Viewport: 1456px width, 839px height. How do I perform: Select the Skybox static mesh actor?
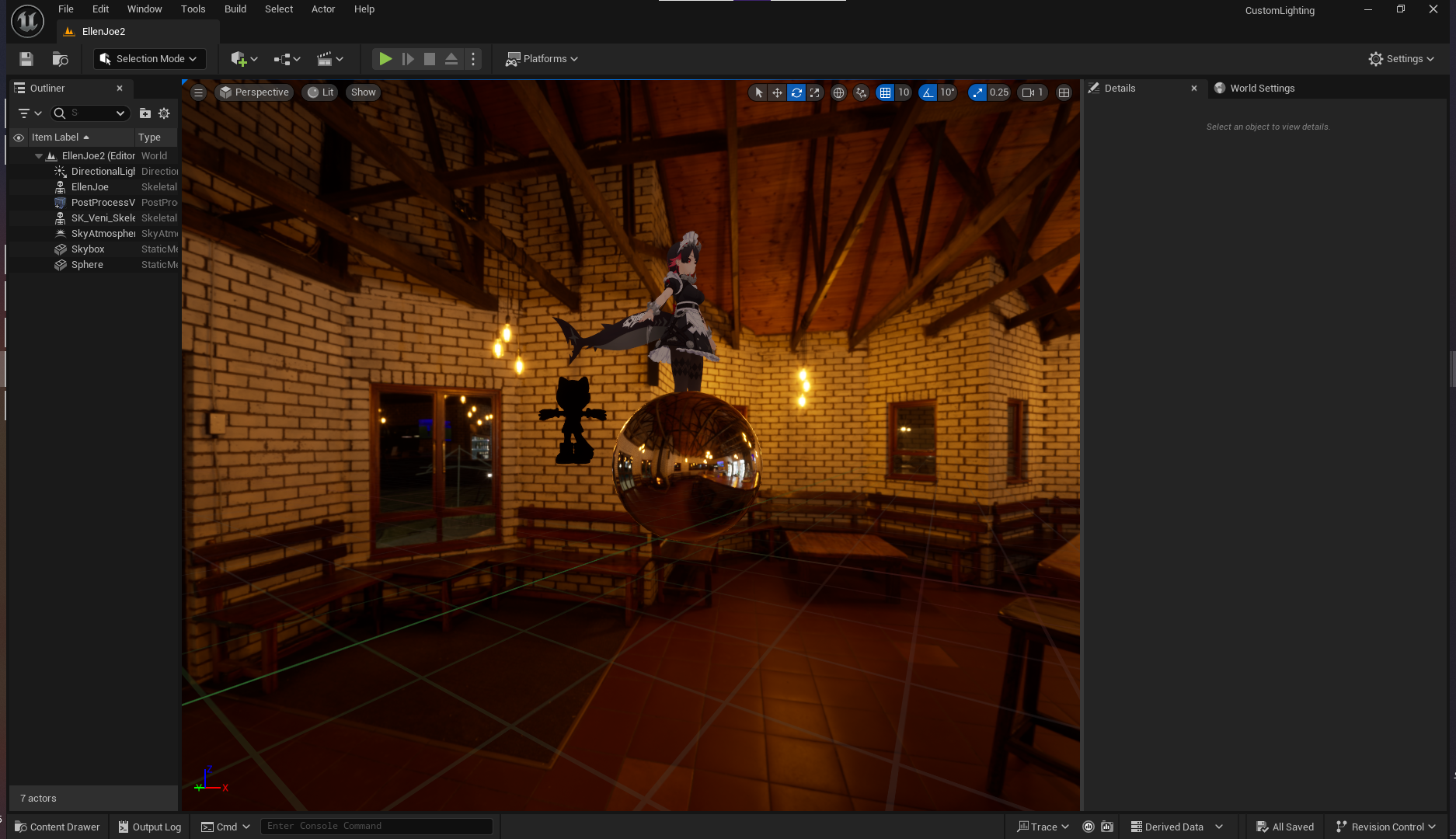tap(94, 249)
